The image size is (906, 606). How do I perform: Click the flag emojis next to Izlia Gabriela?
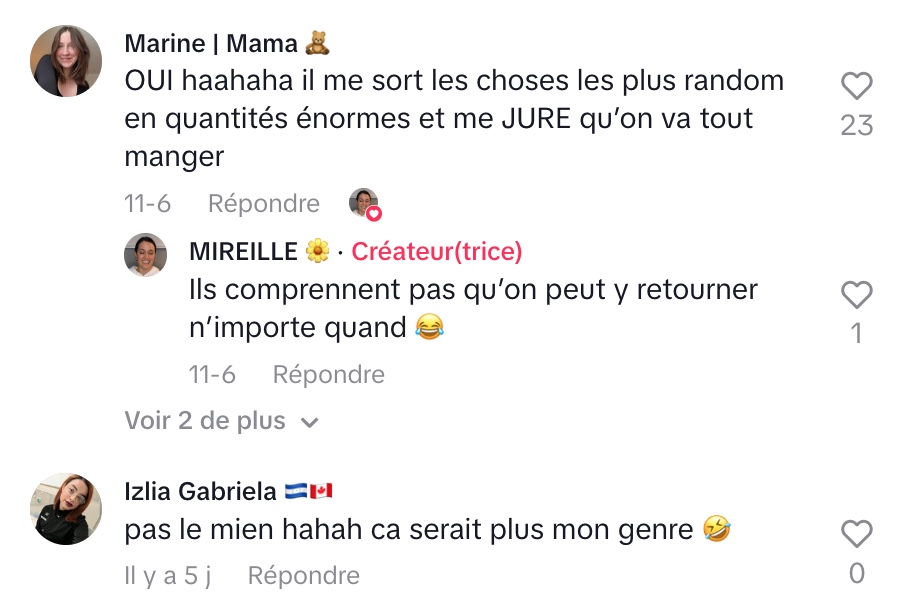308,491
